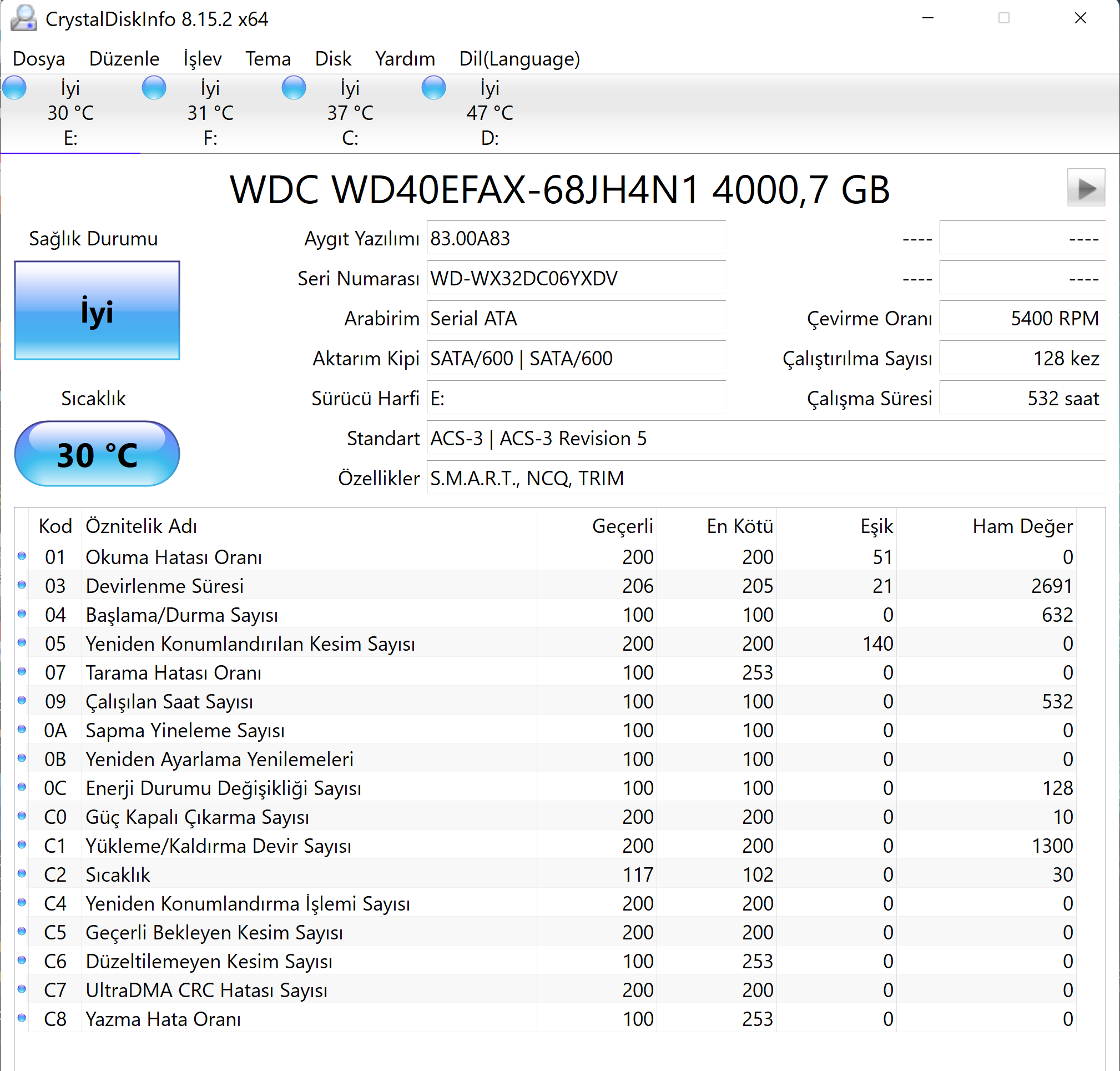This screenshot has height=1071, width=1120.
Task: Click status dot for attribute 05 row
Action: point(22,643)
